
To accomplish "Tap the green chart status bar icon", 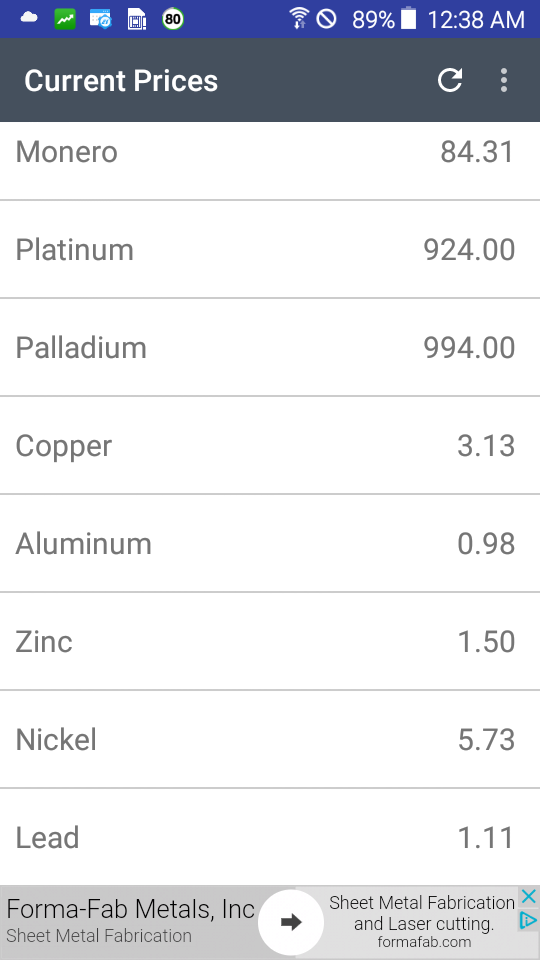I will pos(65,19).
